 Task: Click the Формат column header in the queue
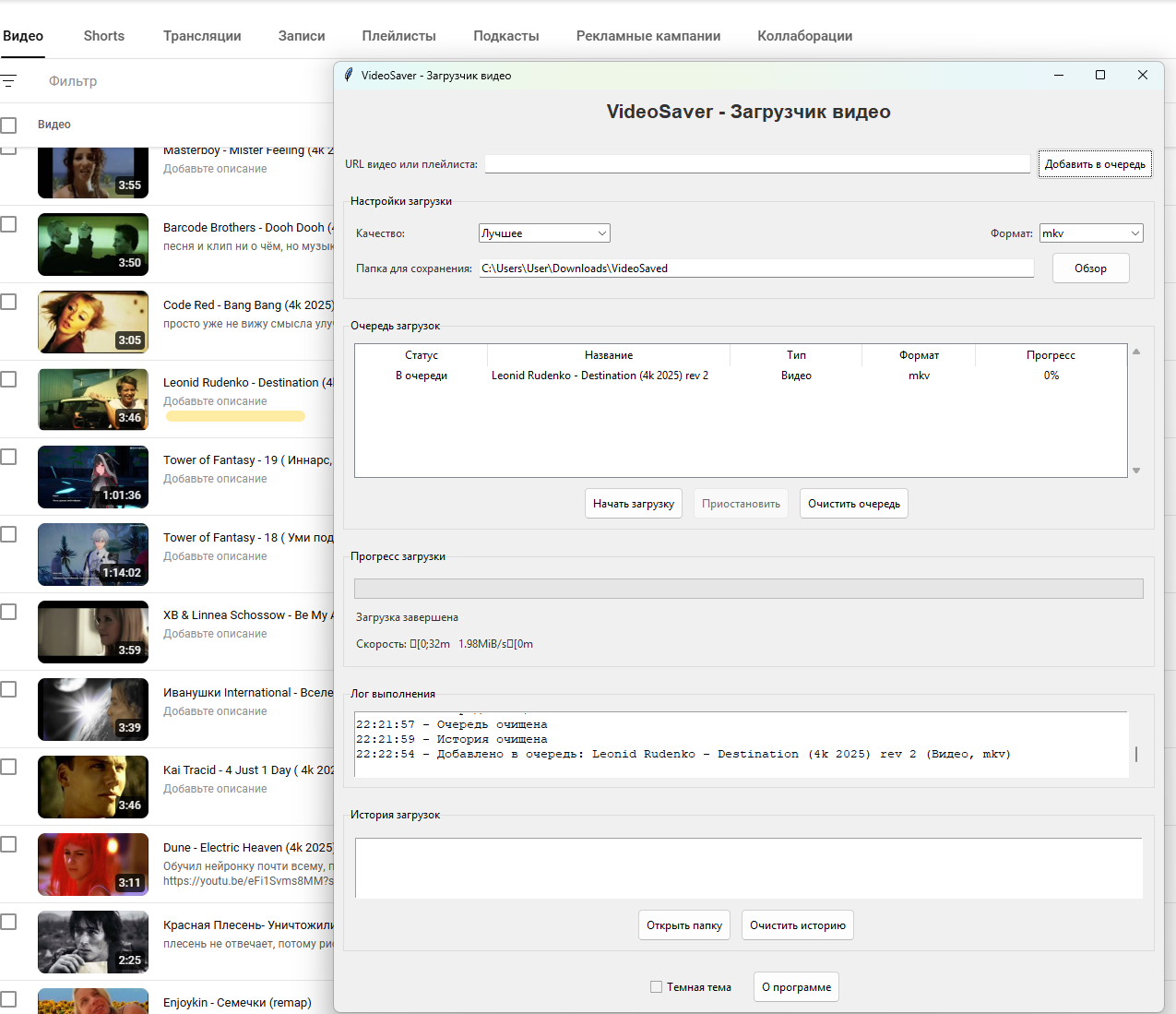[919, 355]
